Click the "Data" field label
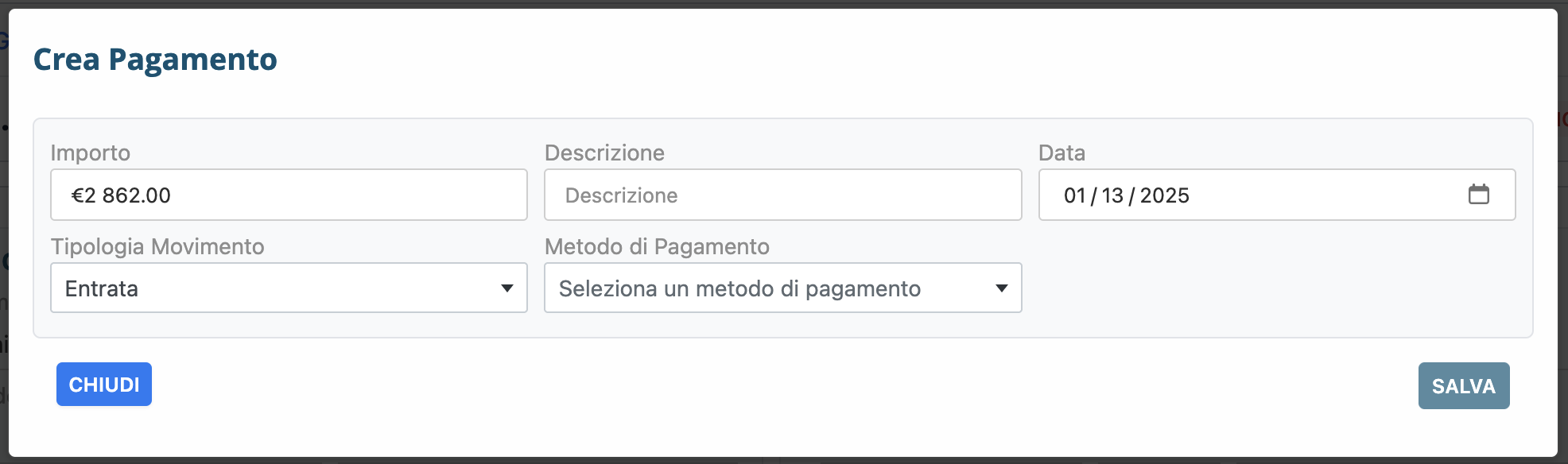The height and width of the screenshot is (464, 1568). (1062, 153)
